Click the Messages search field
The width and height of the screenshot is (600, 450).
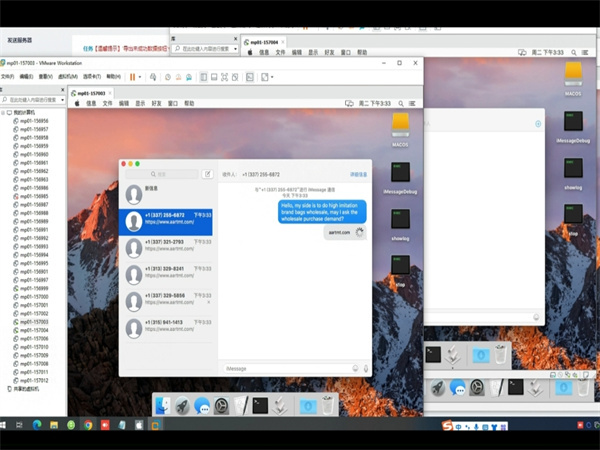point(160,174)
